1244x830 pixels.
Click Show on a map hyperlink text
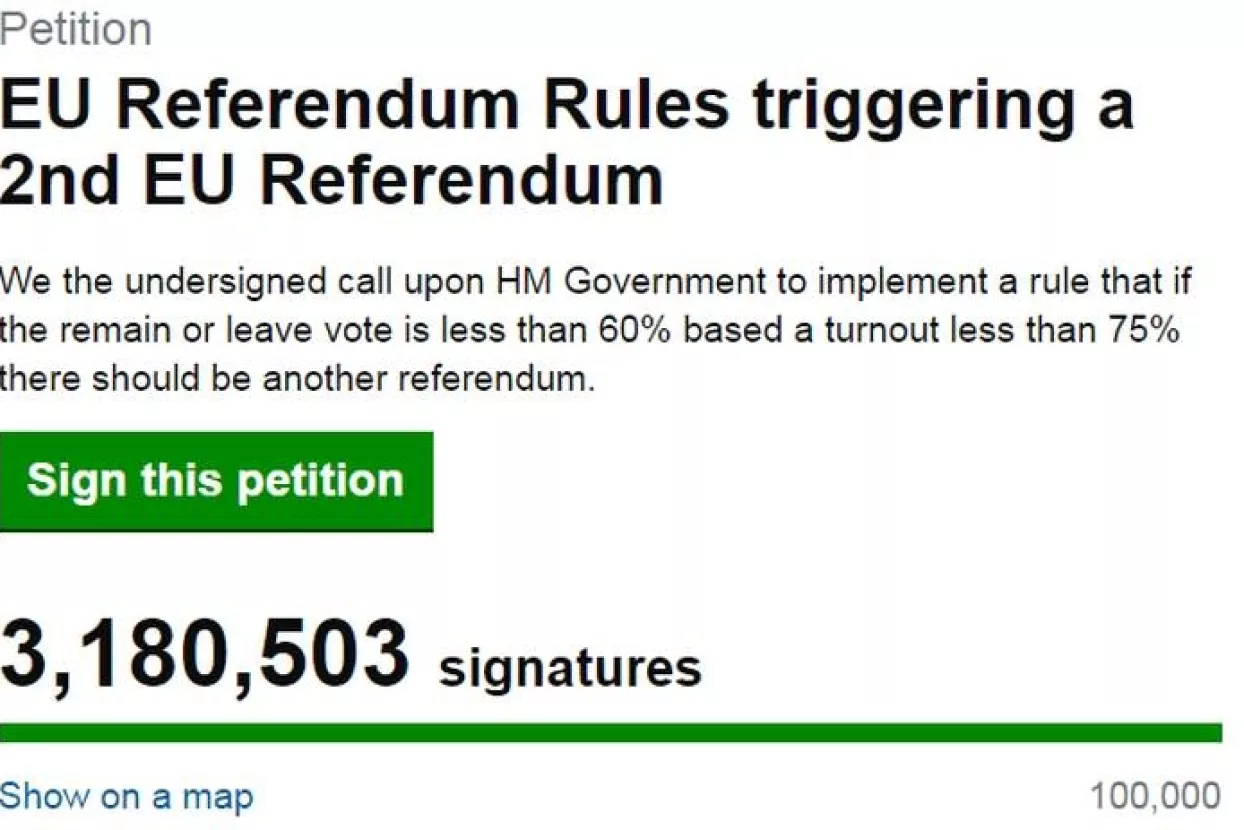click(x=125, y=797)
